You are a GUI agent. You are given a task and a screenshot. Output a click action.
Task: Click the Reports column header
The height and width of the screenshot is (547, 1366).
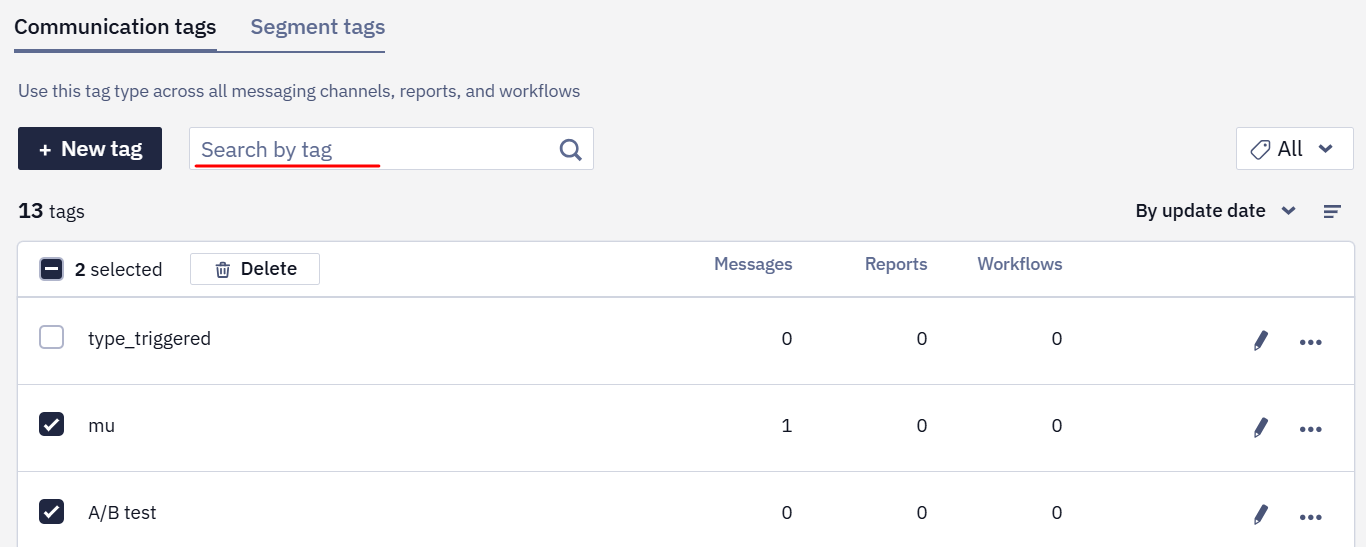click(x=896, y=264)
